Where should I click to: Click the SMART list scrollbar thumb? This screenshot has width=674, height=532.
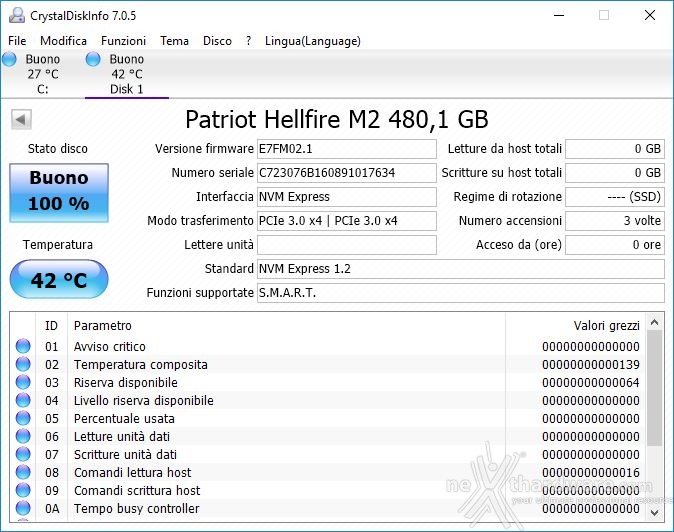(655, 388)
